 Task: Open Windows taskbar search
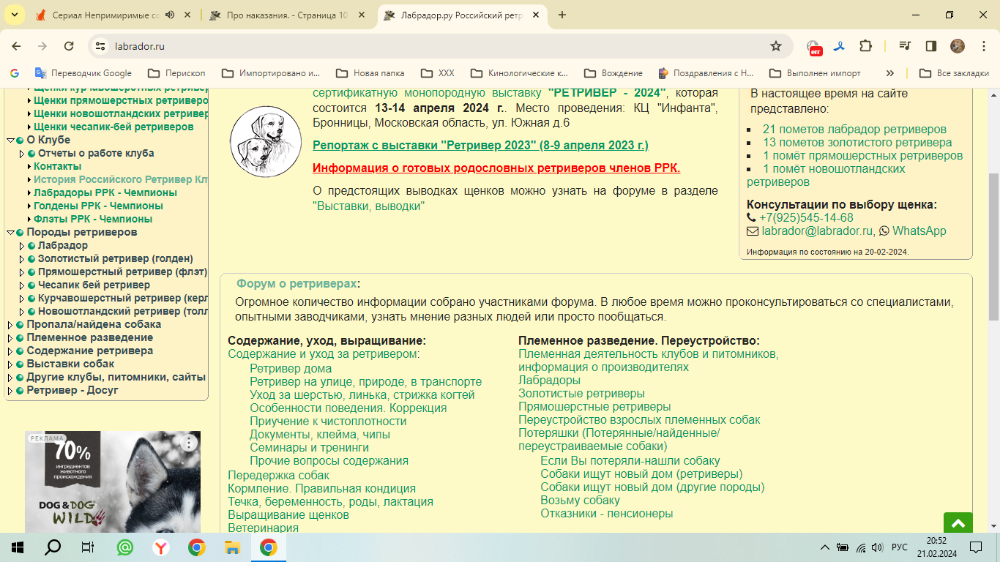point(53,547)
